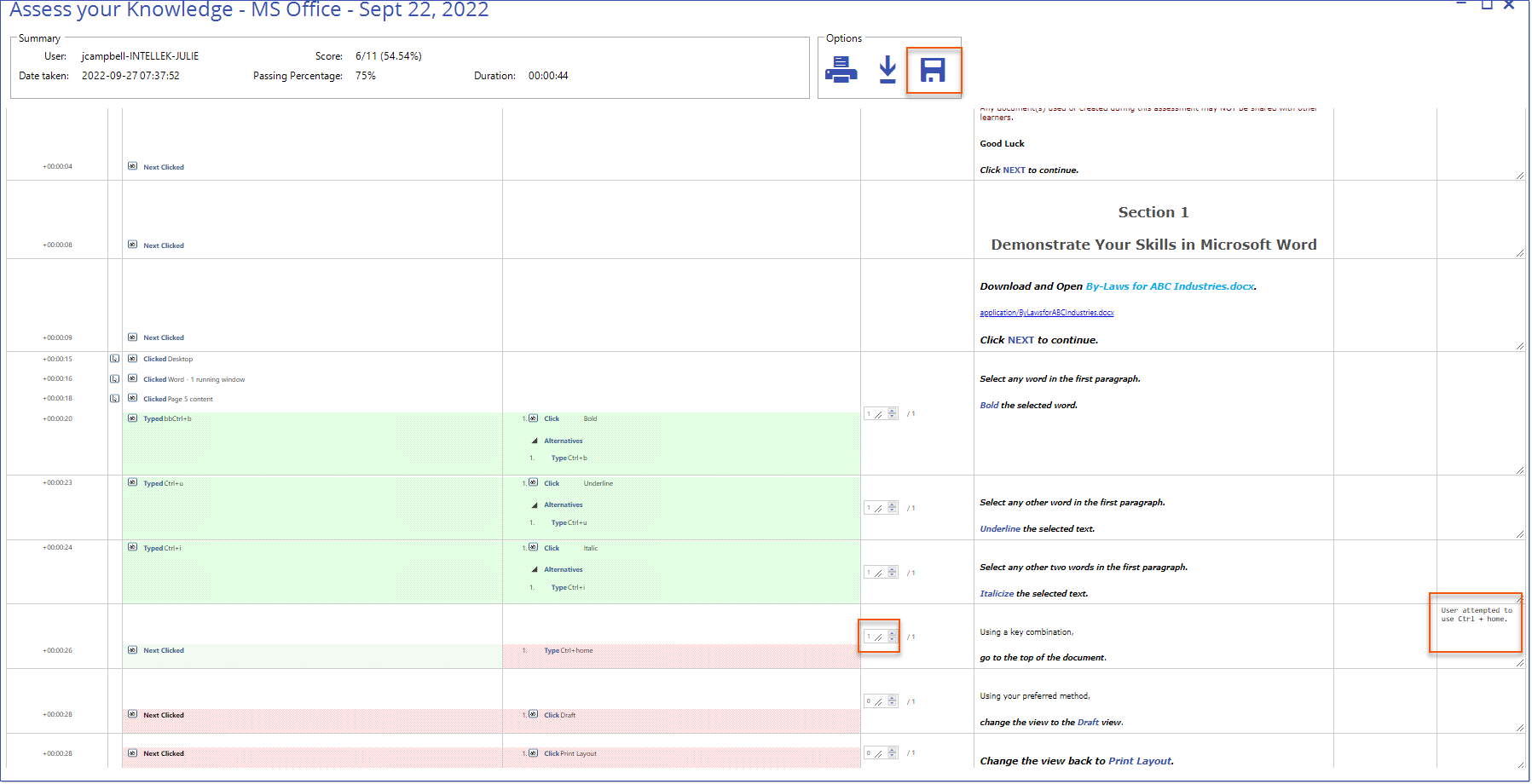Click the icon beside 'Next Clicked' at +00:00:04
The height and width of the screenshot is (784, 1532).
click(x=132, y=166)
